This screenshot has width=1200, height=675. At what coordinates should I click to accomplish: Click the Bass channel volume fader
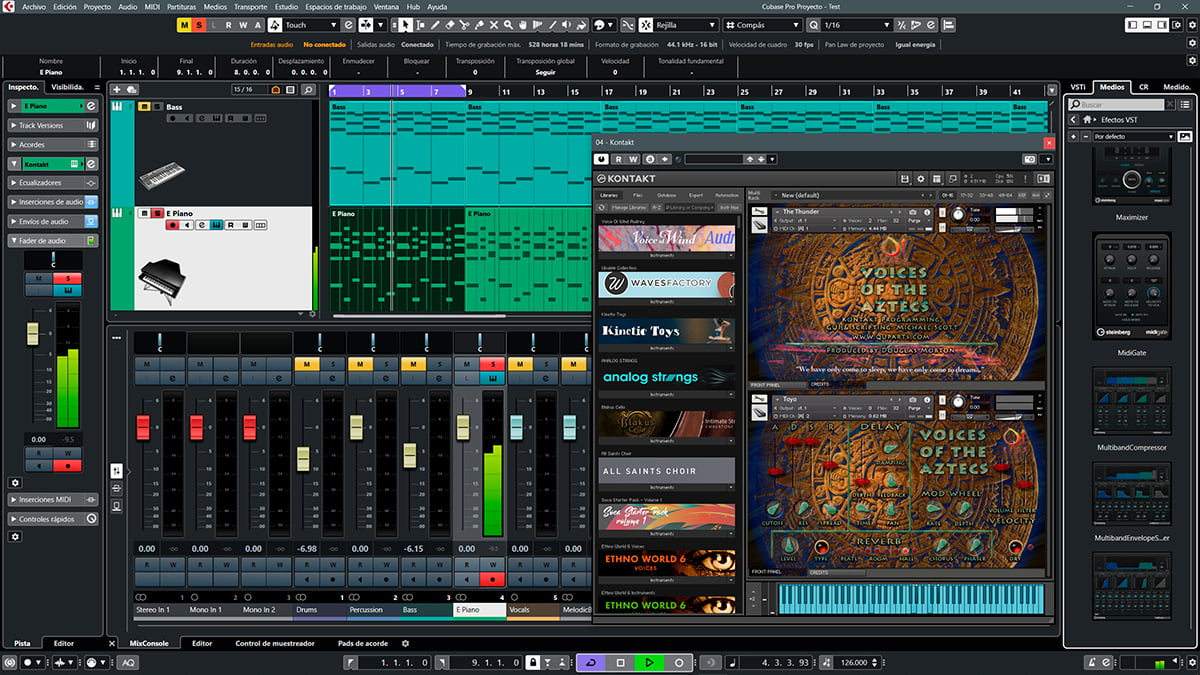coord(409,455)
